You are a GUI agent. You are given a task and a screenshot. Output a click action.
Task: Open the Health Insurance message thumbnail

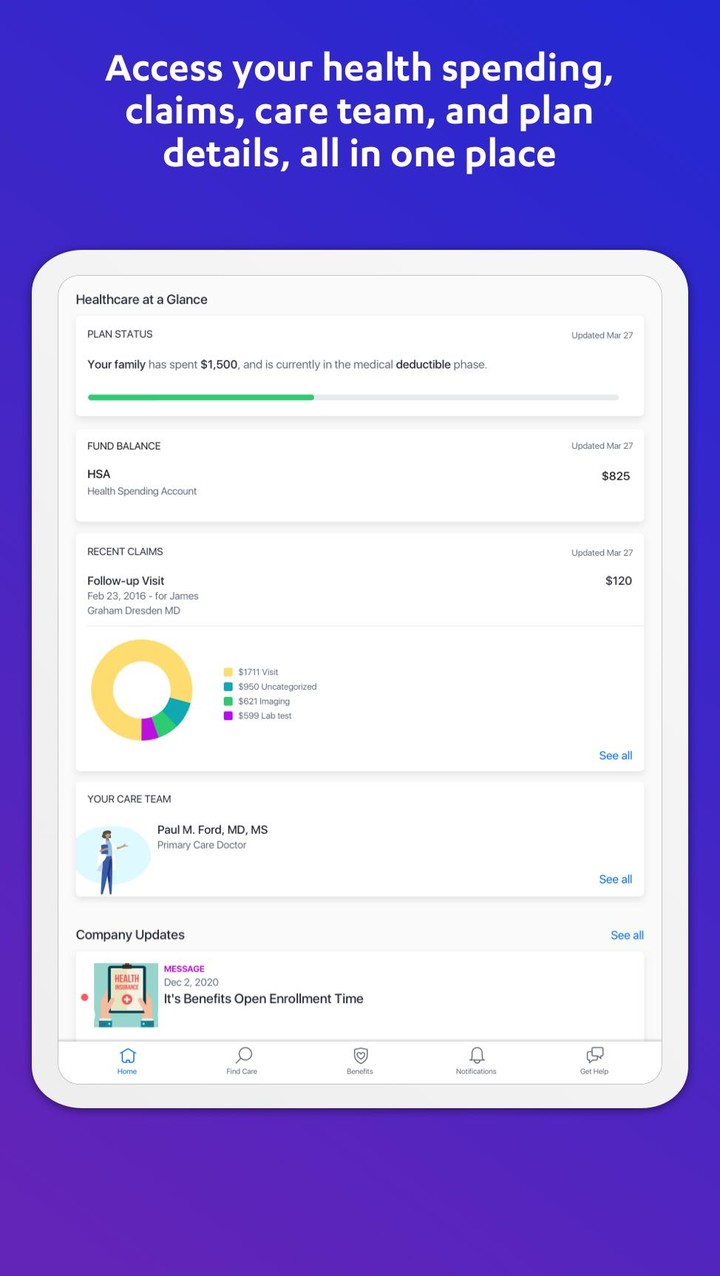[x=126, y=995]
